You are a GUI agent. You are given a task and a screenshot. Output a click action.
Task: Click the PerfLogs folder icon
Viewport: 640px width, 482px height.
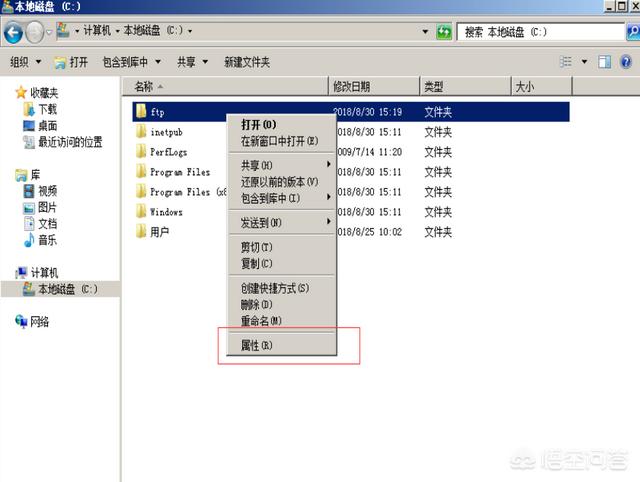141,151
